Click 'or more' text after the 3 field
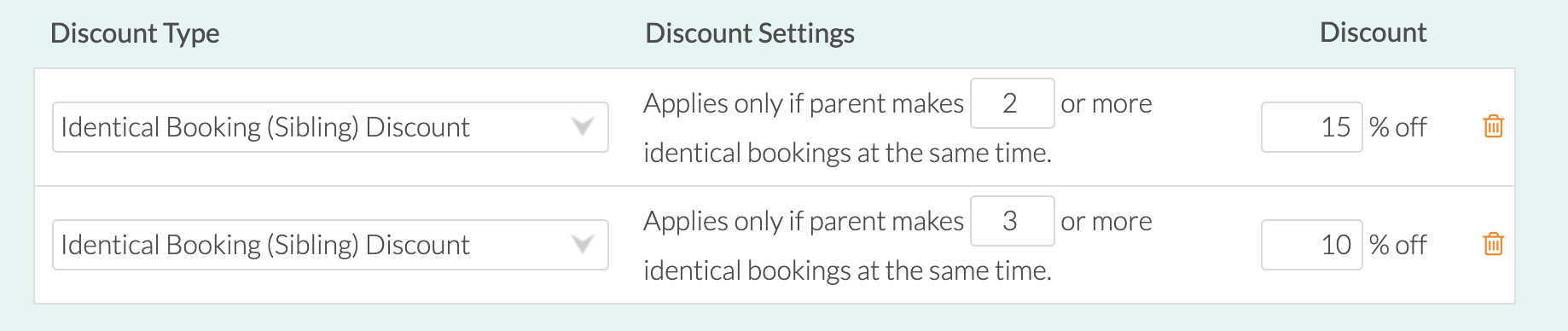 [1106, 222]
